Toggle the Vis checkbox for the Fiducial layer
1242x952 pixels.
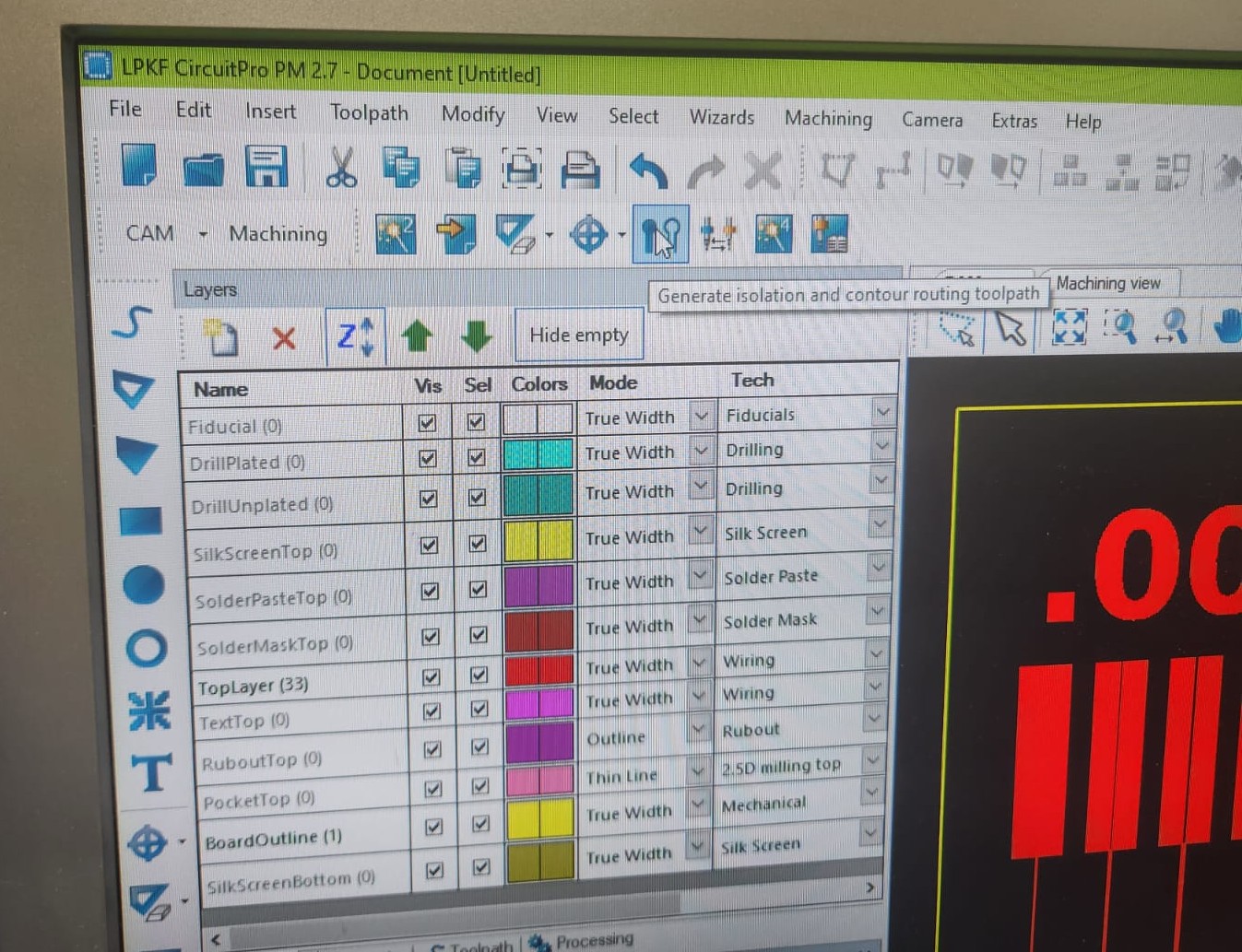tap(427, 423)
